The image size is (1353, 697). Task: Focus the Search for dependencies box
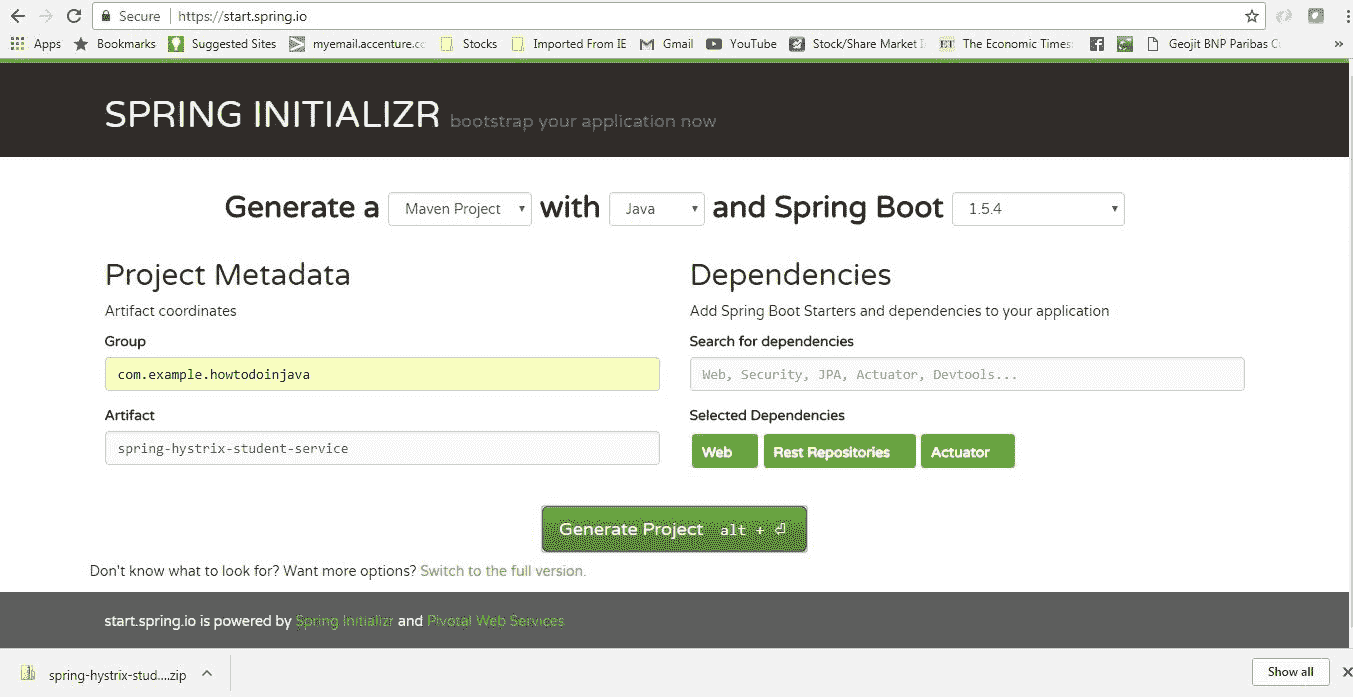[x=967, y=374]
